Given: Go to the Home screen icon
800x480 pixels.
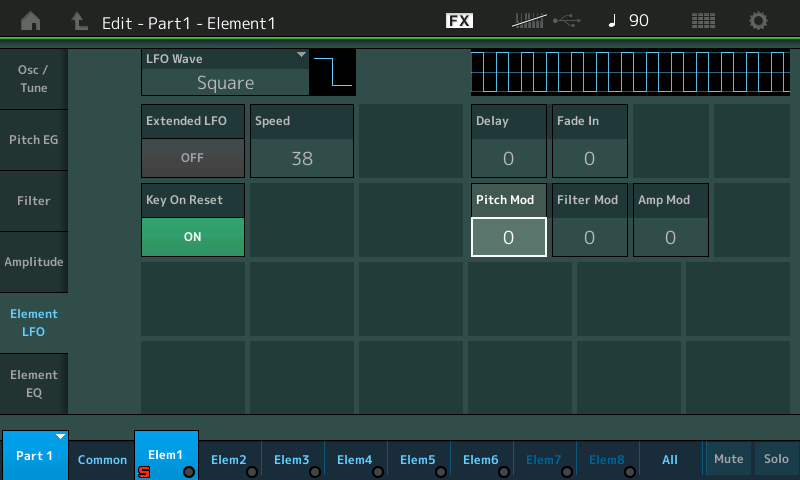Looking at the screenshot, I should pos(32,21).
